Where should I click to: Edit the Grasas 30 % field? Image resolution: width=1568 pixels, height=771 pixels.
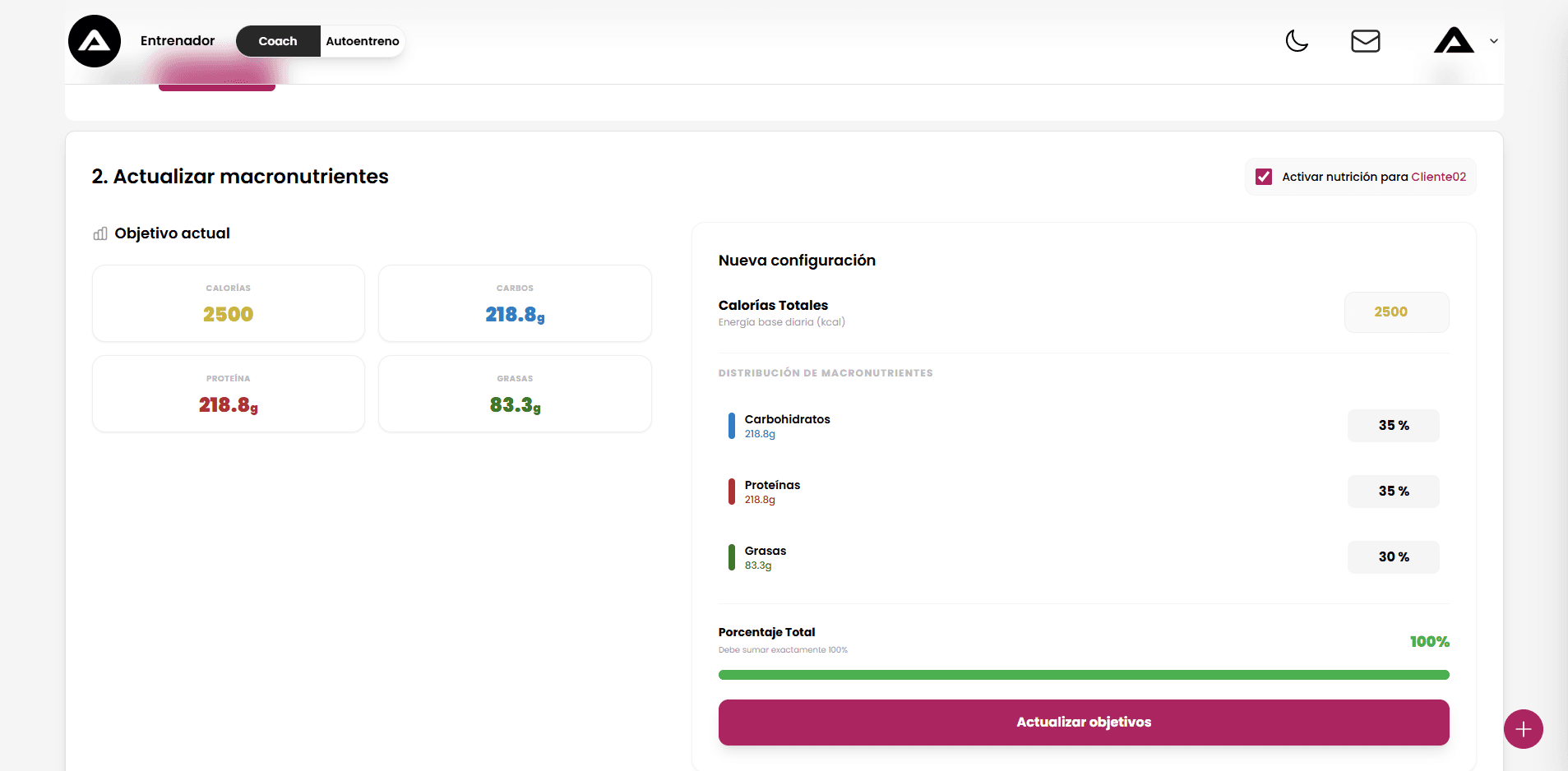click(1393, 557)
